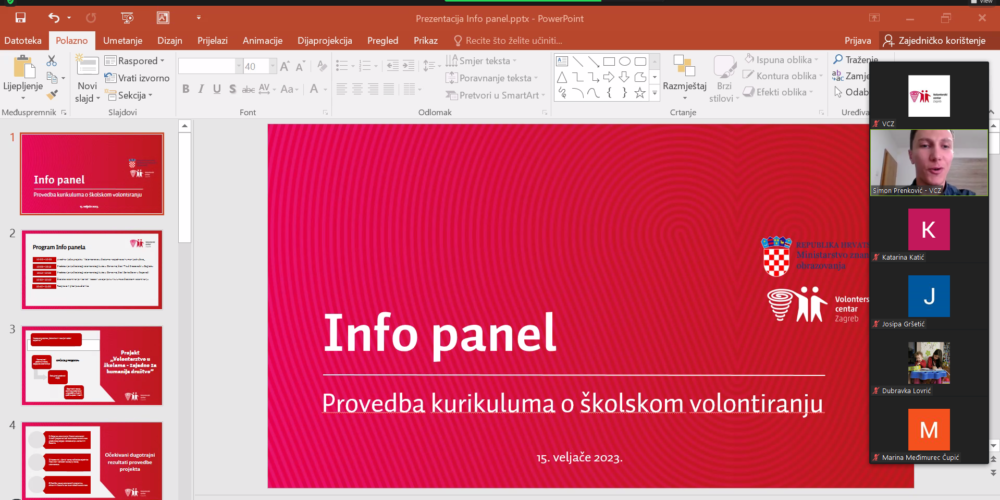This screenshot has height=500, width=1000.
Task: Open the font size dropdown
Action: point(271,66)
